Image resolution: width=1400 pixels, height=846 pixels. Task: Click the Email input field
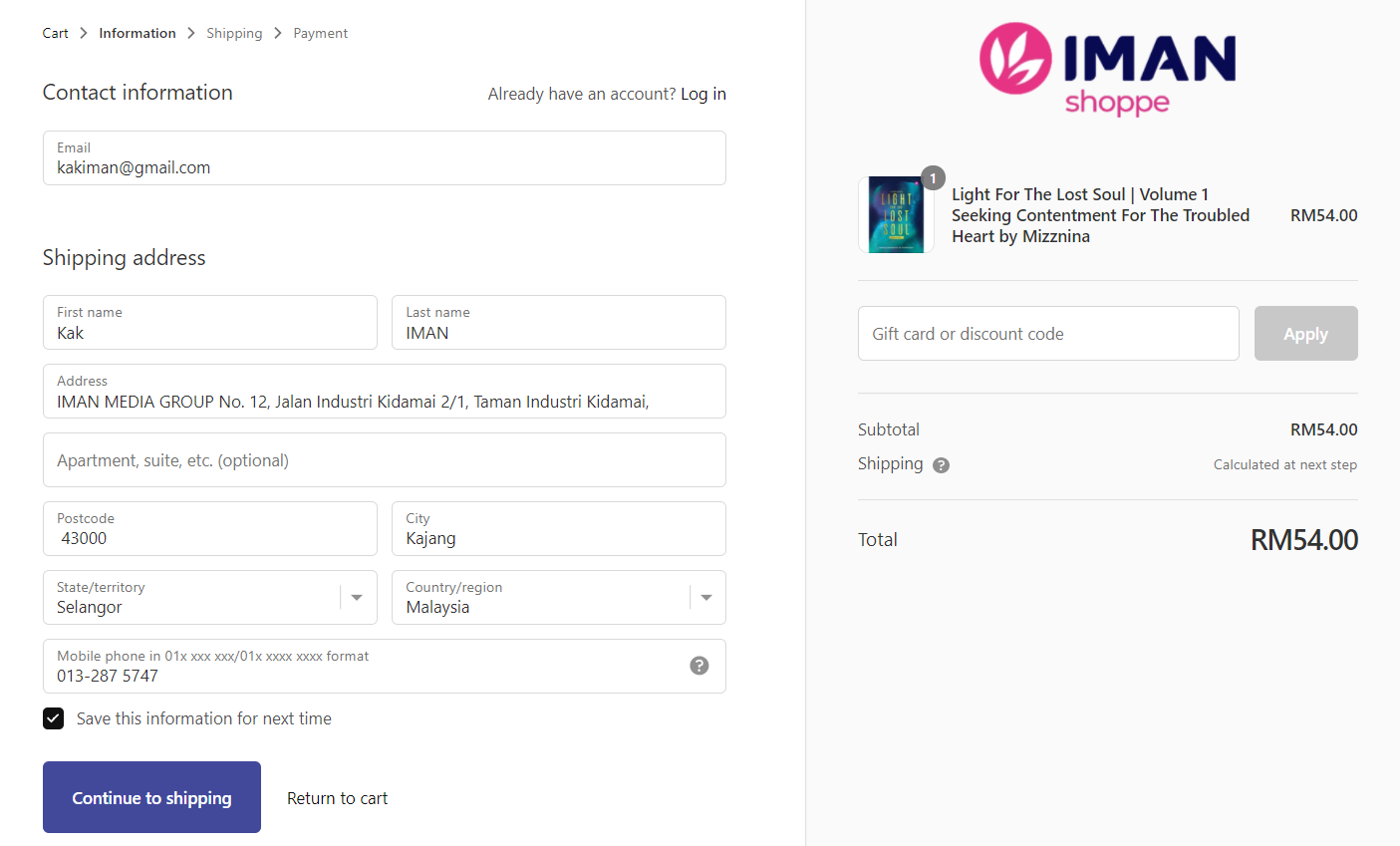click(x=385, y=158)
